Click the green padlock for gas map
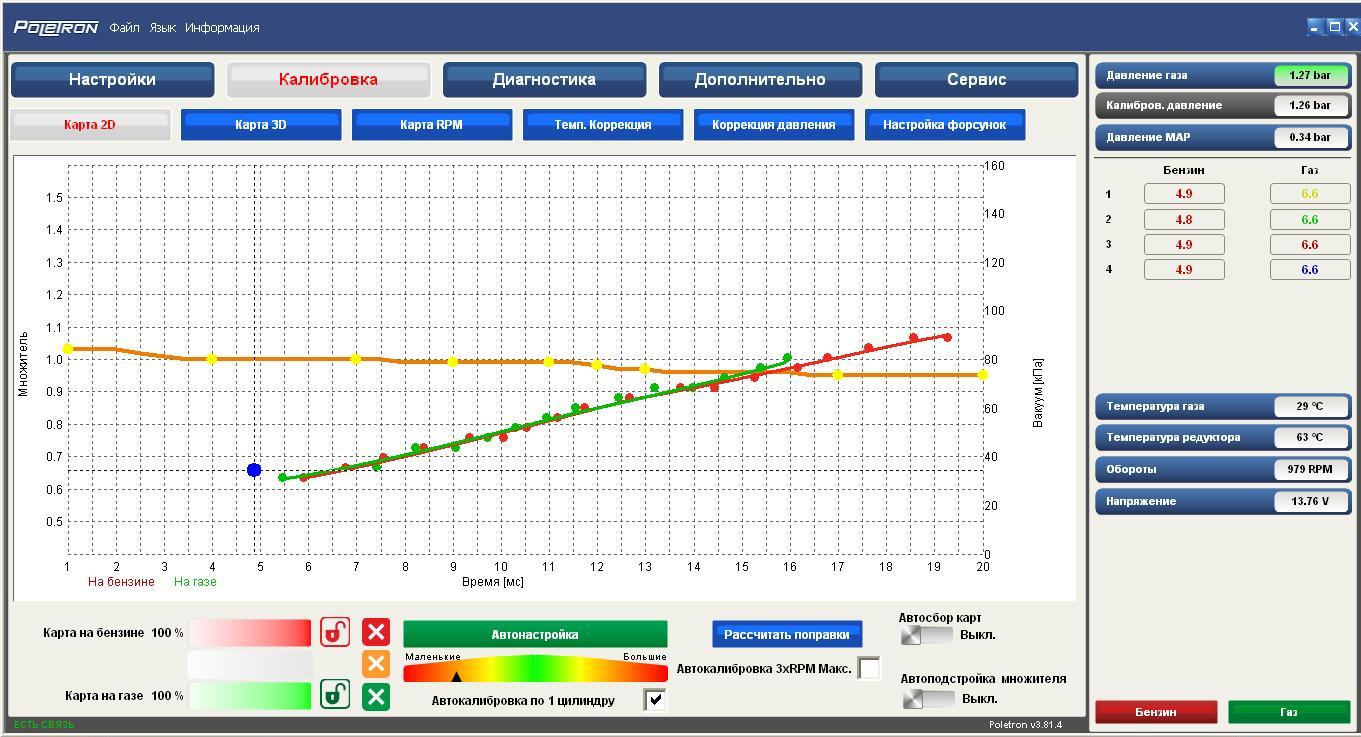This screenshot has width=1361, height=737. [x=335, y=695]
